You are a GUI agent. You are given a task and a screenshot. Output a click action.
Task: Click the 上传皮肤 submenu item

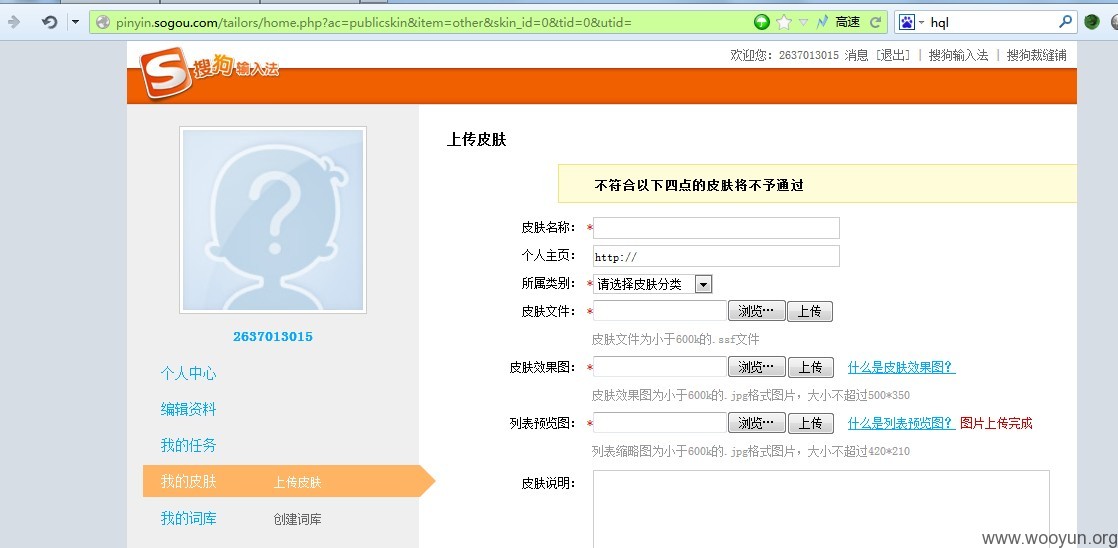297,482
